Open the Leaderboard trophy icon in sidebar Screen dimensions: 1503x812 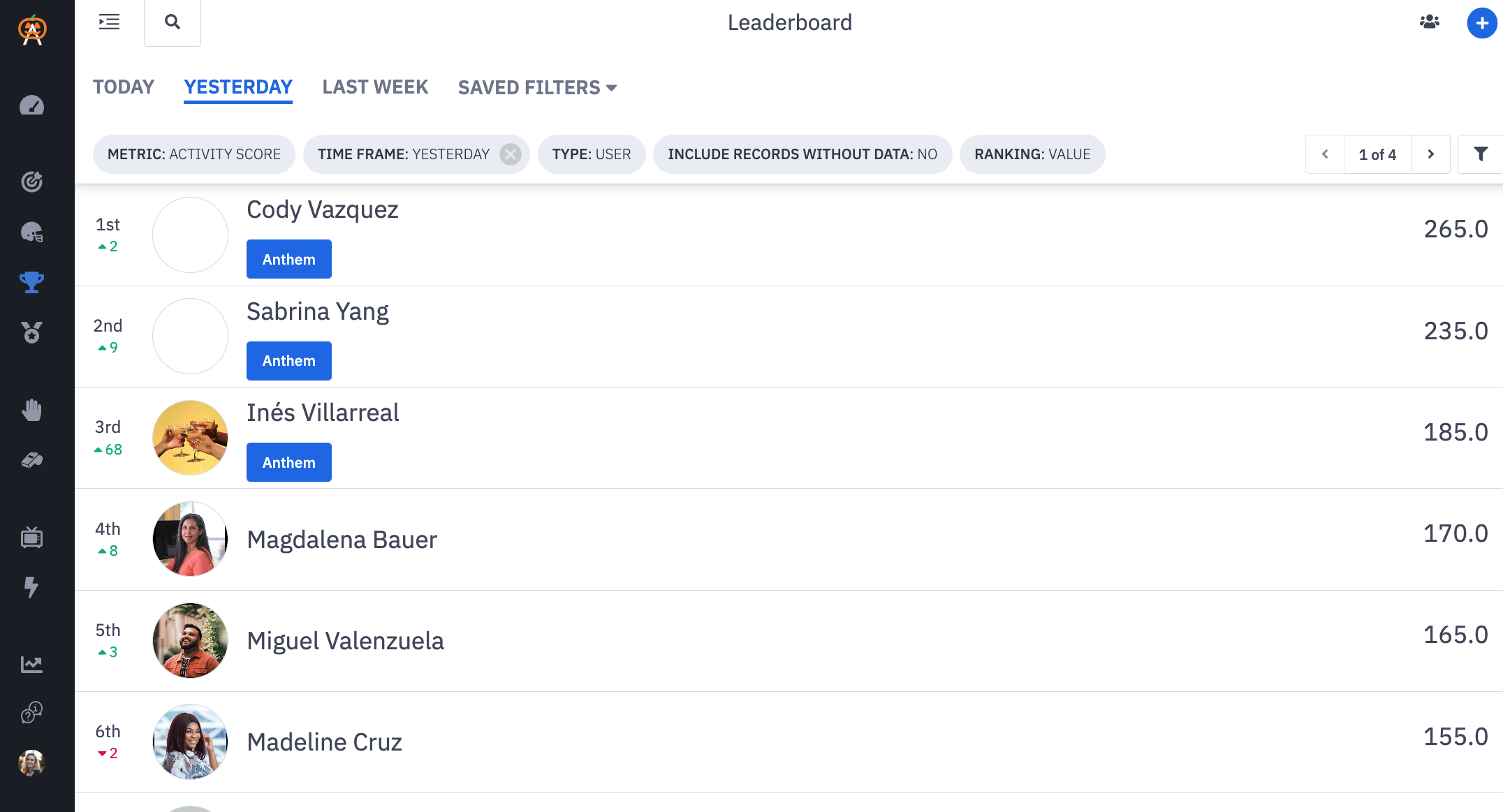tap(31, 283)
